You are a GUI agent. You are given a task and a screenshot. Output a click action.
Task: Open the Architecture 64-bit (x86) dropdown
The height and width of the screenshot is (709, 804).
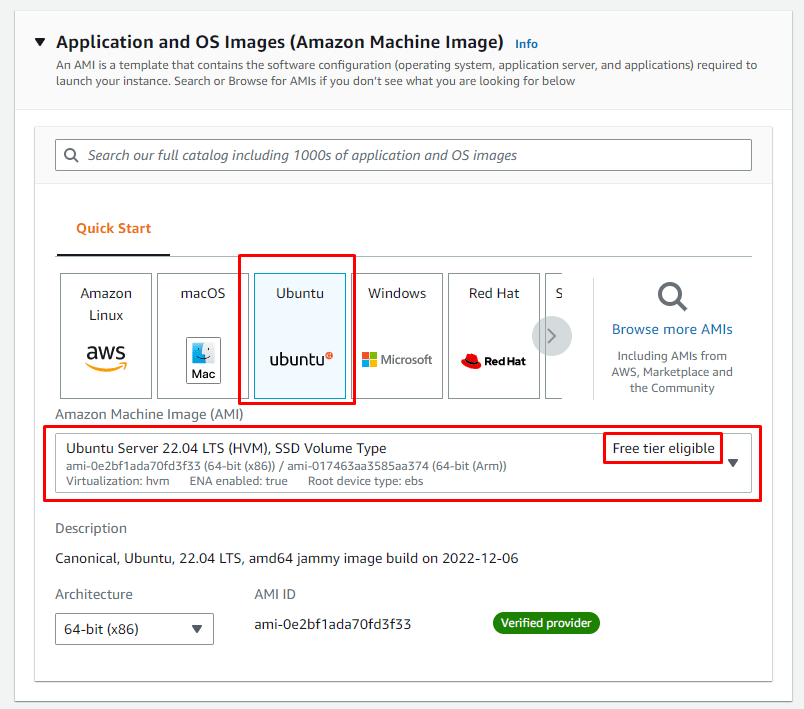134,629
